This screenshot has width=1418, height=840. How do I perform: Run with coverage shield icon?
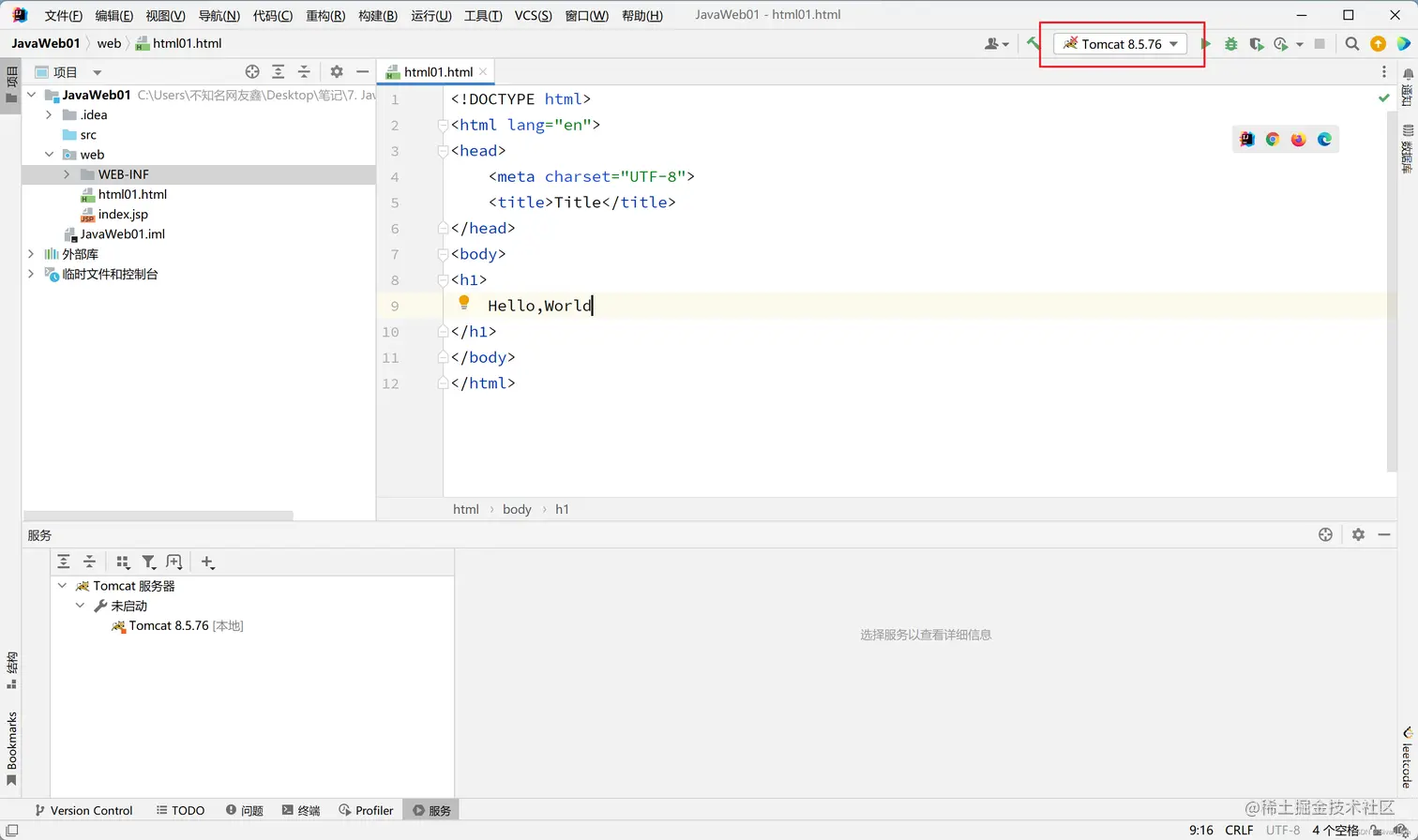[x=1257, y=44]
